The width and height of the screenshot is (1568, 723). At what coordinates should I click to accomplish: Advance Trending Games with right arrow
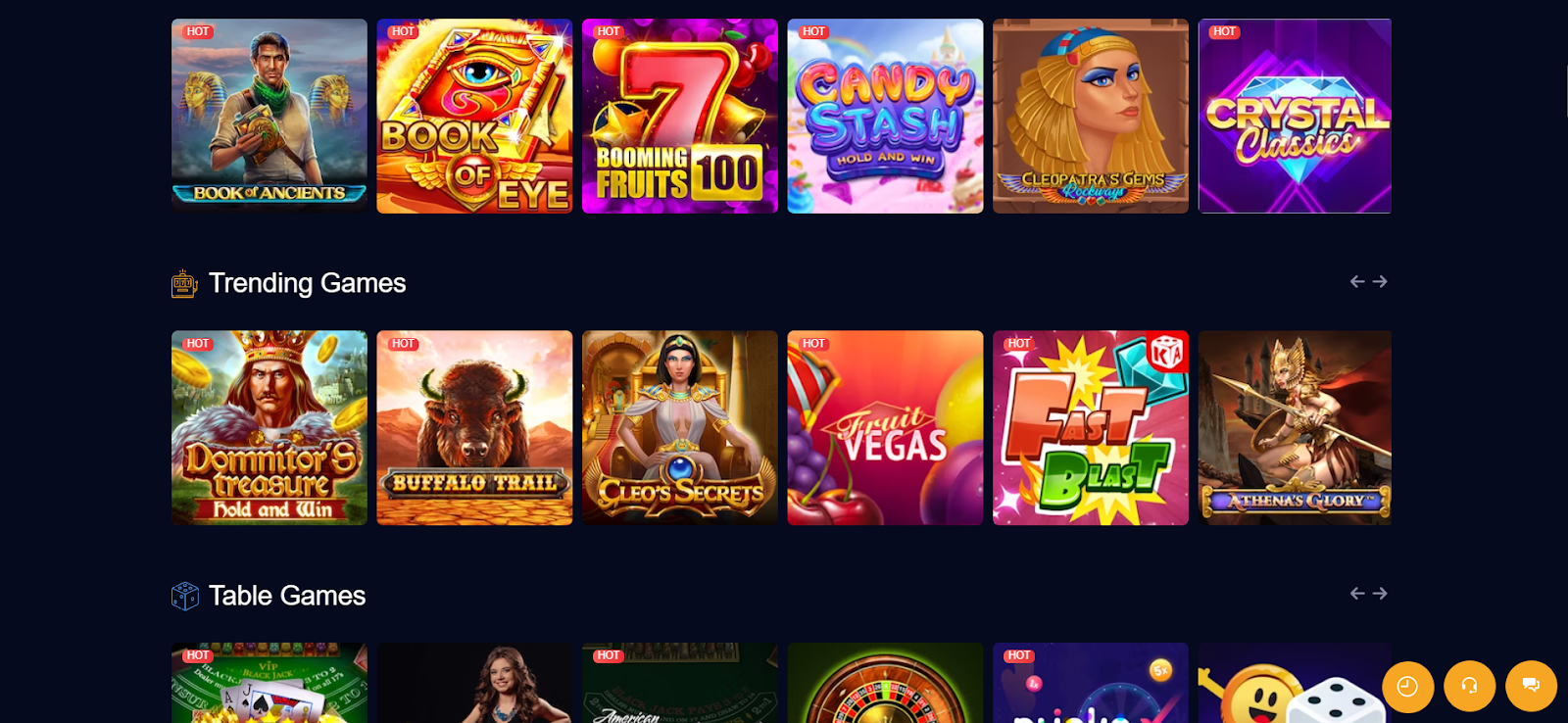[x=1380, y=281]
